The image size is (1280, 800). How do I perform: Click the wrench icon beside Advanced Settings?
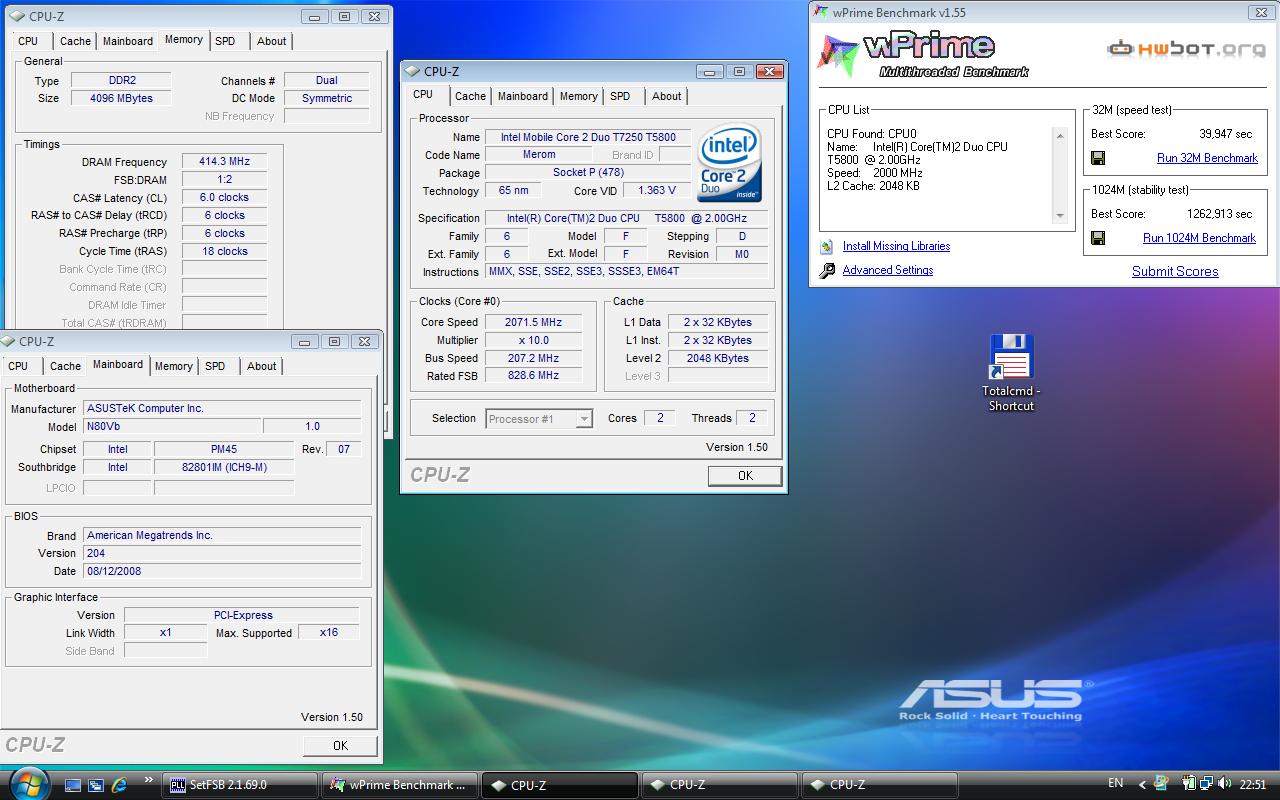point(827,271)
